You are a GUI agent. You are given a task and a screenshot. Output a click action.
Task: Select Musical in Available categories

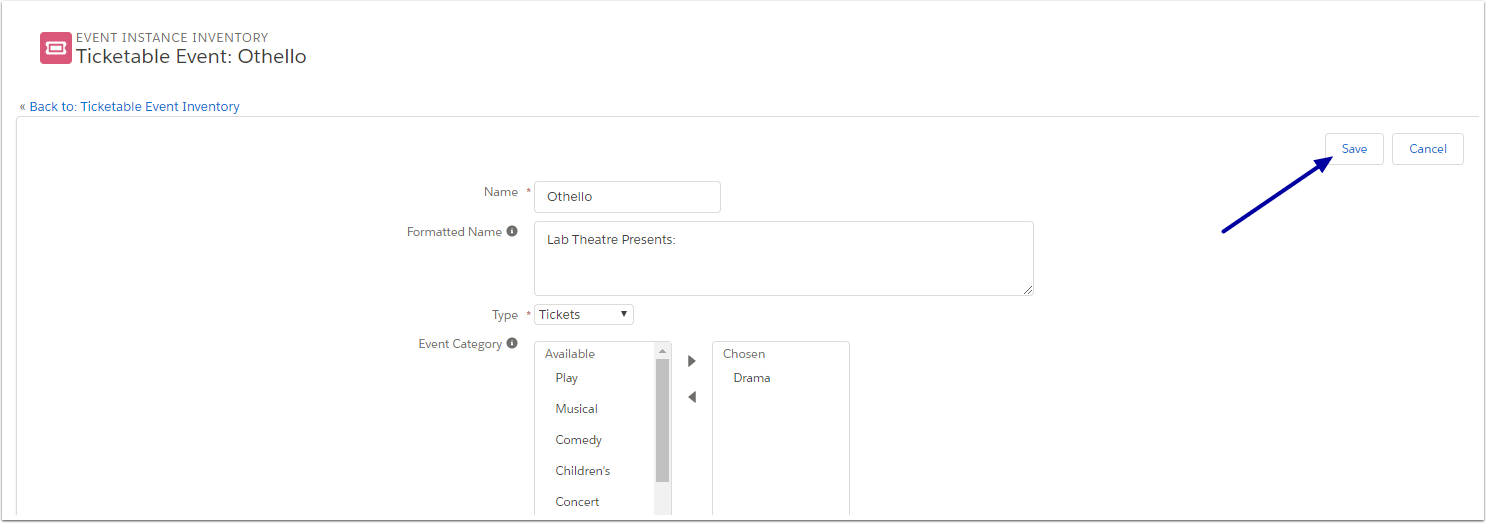point(576,409)
